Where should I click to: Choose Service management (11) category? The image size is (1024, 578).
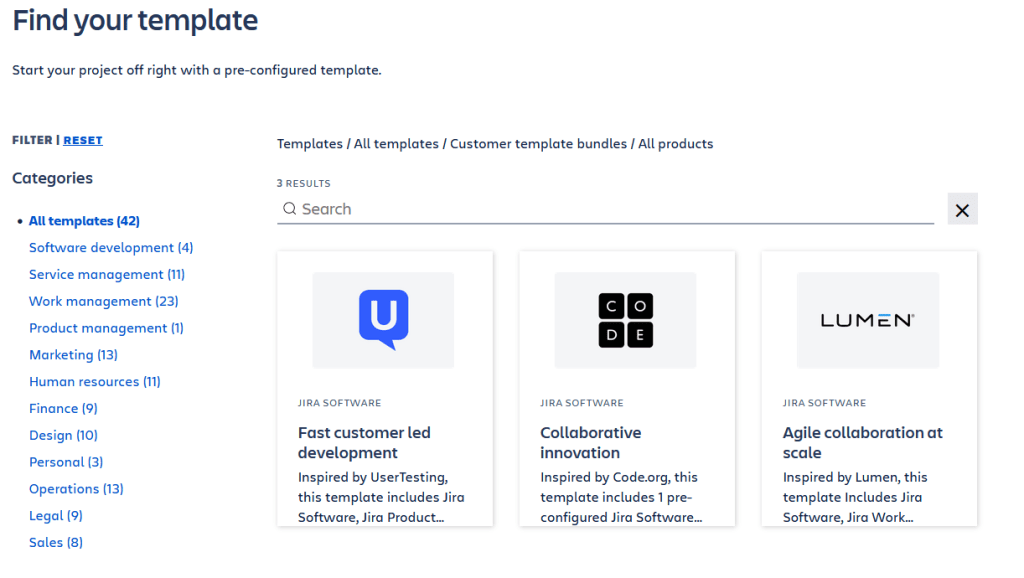107,275
